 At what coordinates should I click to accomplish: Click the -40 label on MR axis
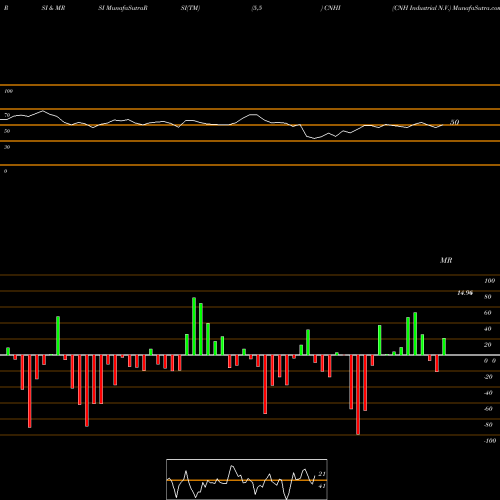(x=488, y=393)
